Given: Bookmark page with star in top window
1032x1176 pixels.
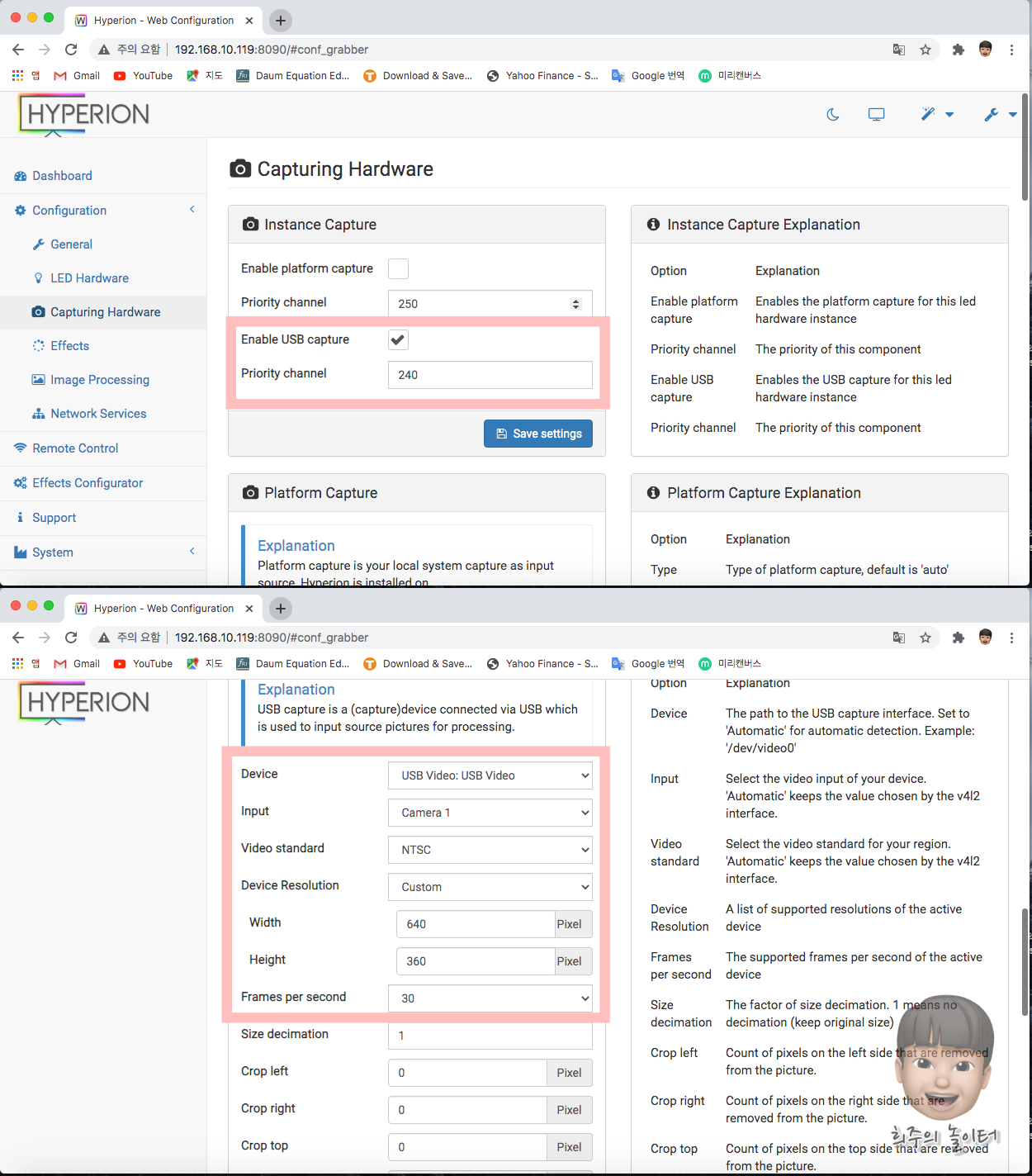Looking at the screenshot, I should coord(925,50).
